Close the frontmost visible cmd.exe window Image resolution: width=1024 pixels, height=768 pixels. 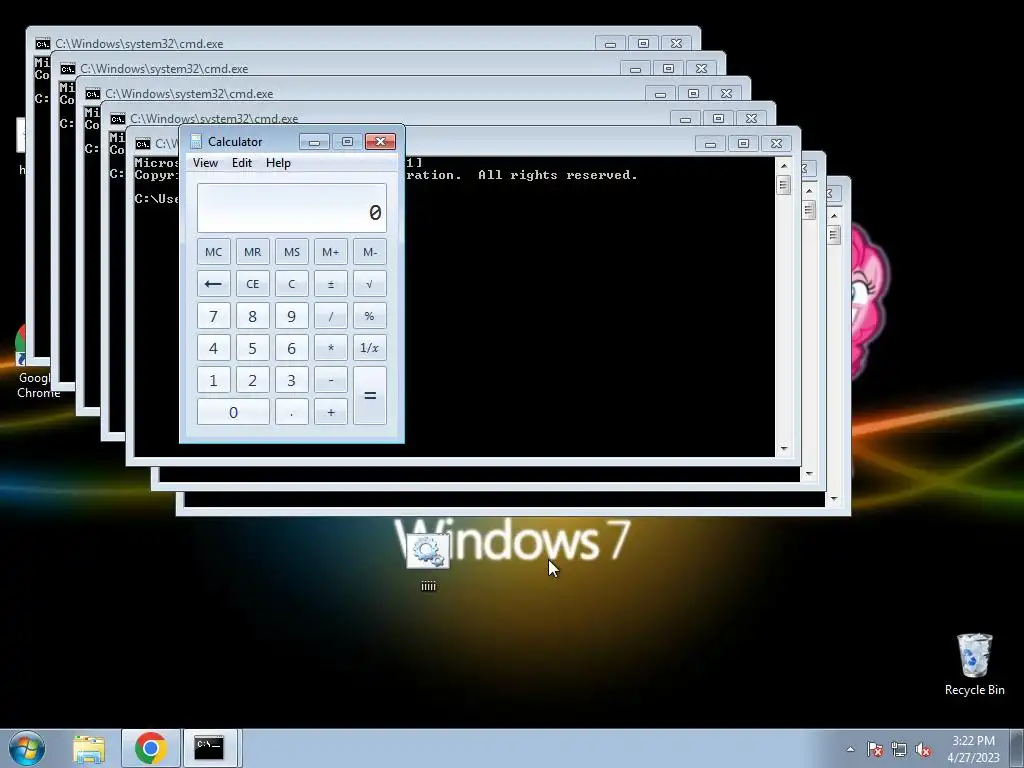tap(776, 144)
